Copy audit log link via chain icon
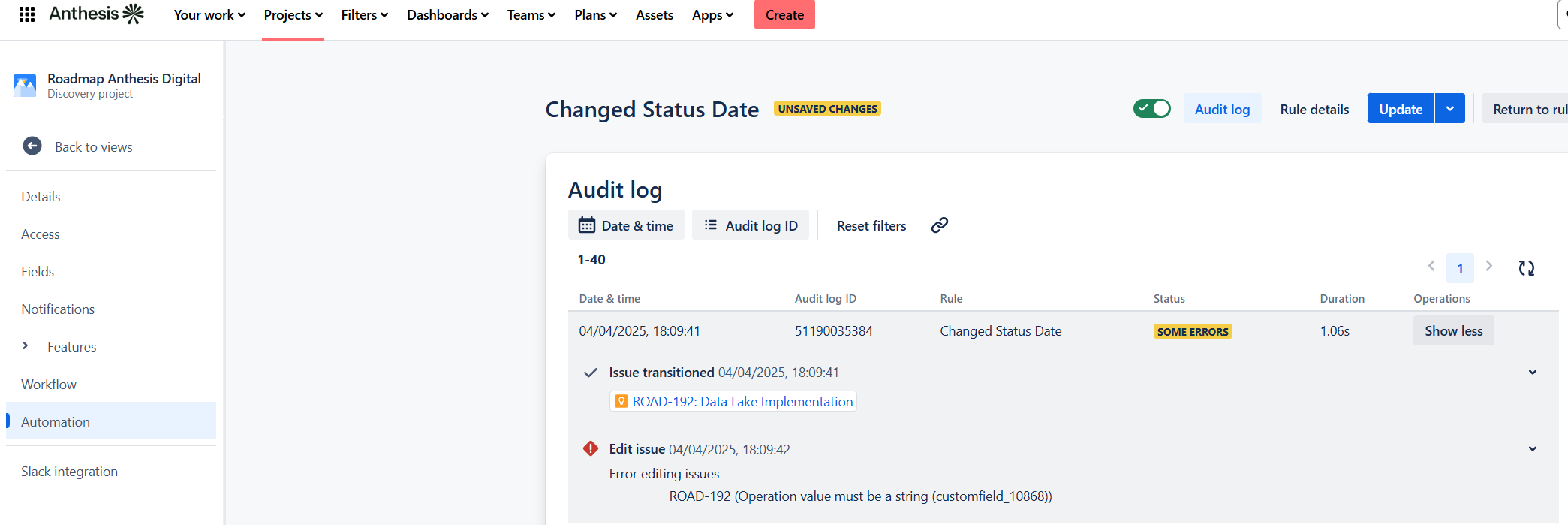1568x525 pixels. tap(940, 225)
